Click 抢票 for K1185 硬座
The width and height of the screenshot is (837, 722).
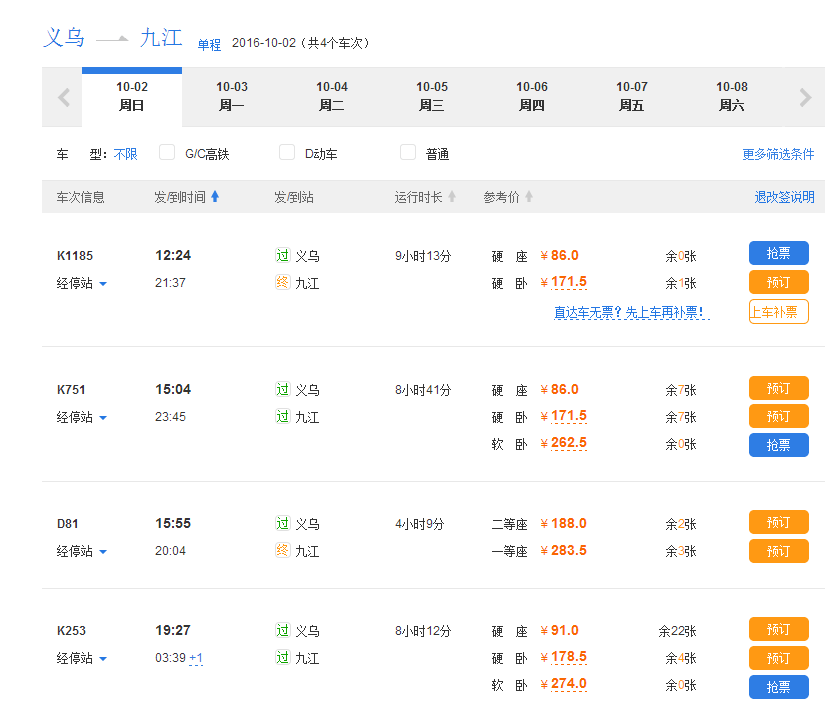[x=778, y=253]
